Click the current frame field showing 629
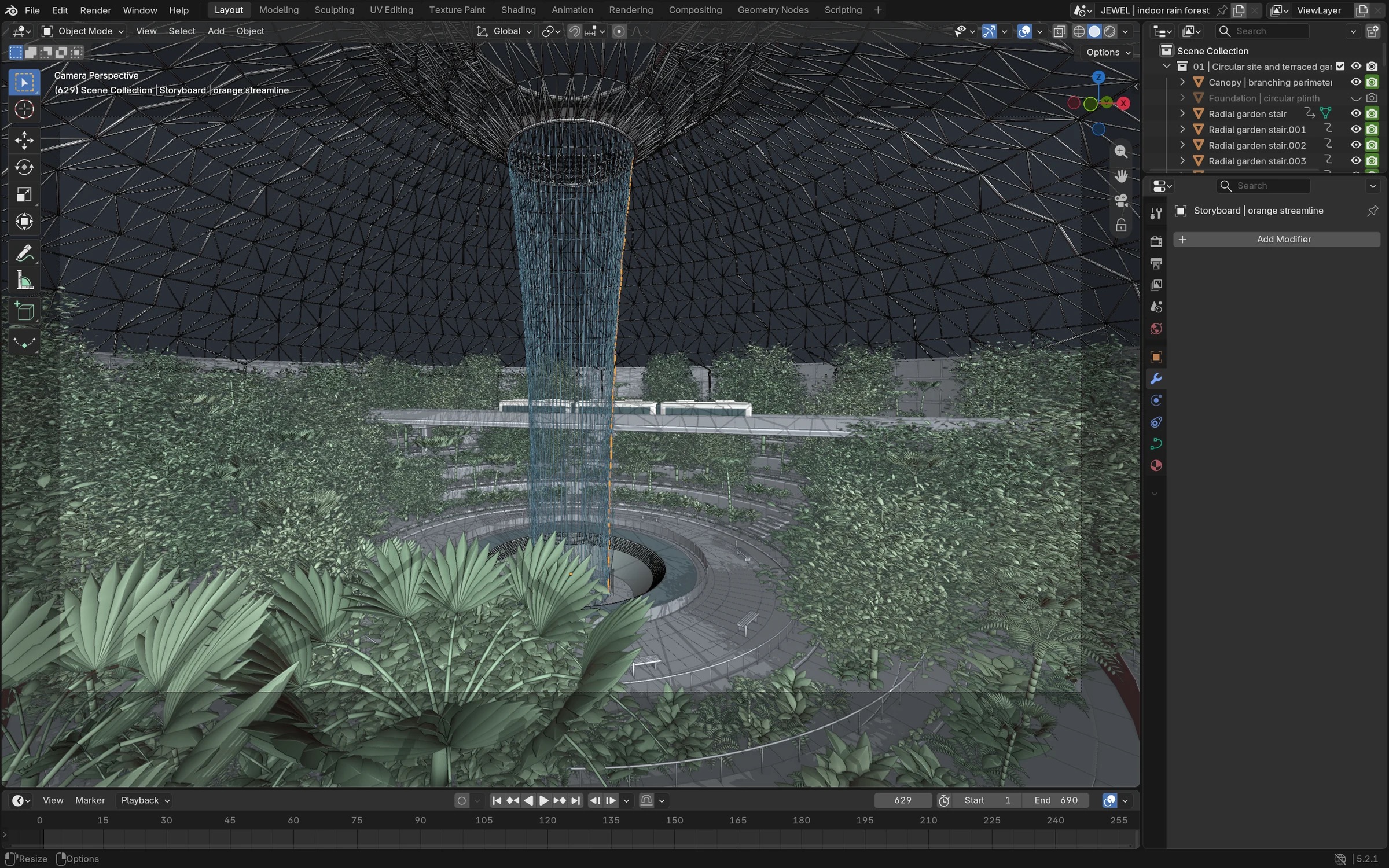The image size is (1389, 868). [903, 800]
